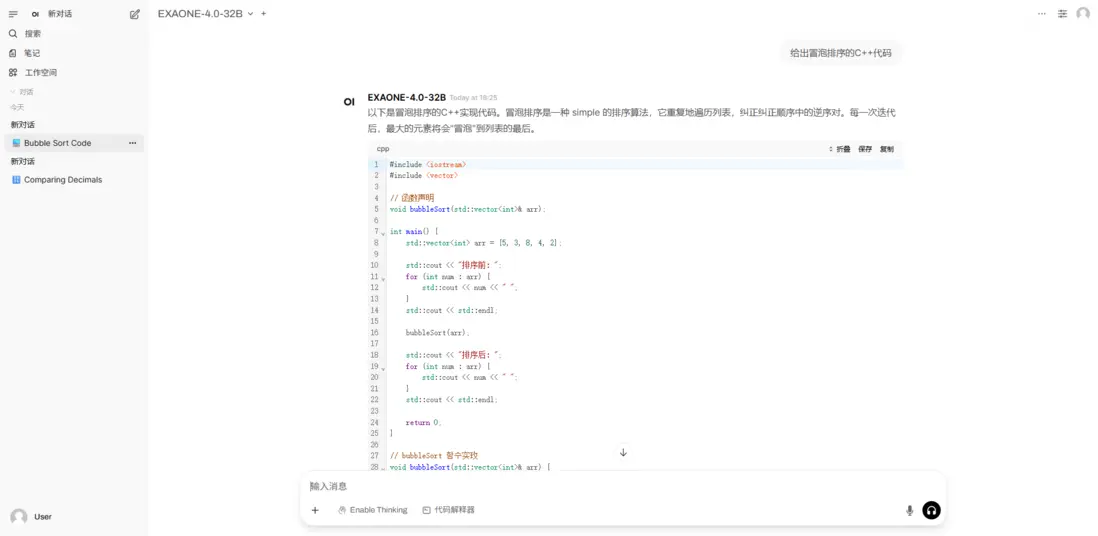Open the three-dot chat menu top right

(1042, 13)
